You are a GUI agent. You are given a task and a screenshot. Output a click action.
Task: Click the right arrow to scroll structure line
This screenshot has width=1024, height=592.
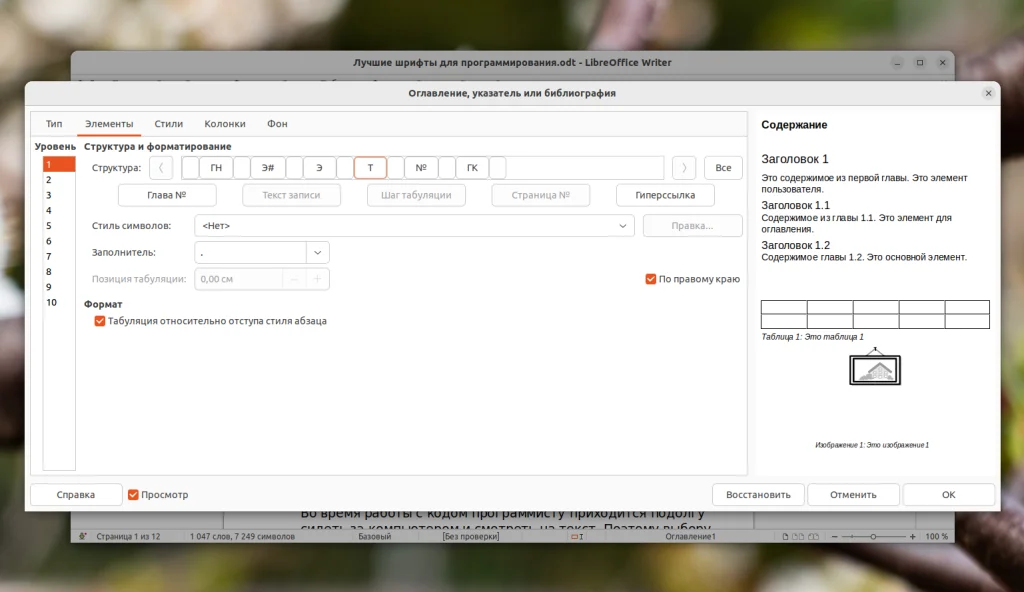pyautogui.click(x=682, y=167)
